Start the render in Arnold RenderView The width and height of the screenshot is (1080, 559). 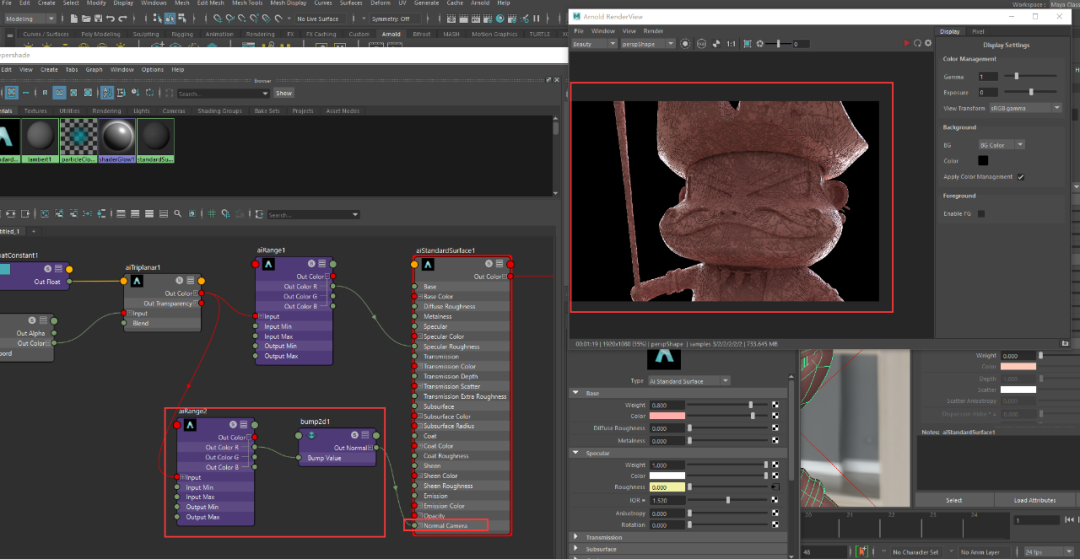point(907,43)
